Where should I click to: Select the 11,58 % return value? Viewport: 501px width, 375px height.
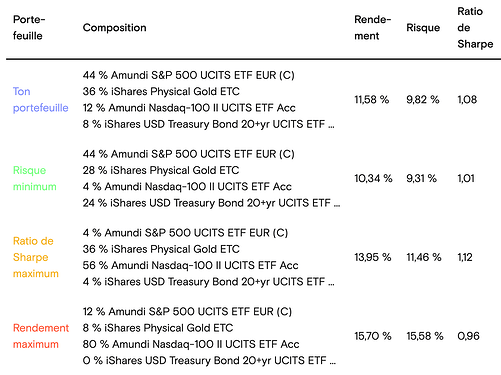coord(371,99)
